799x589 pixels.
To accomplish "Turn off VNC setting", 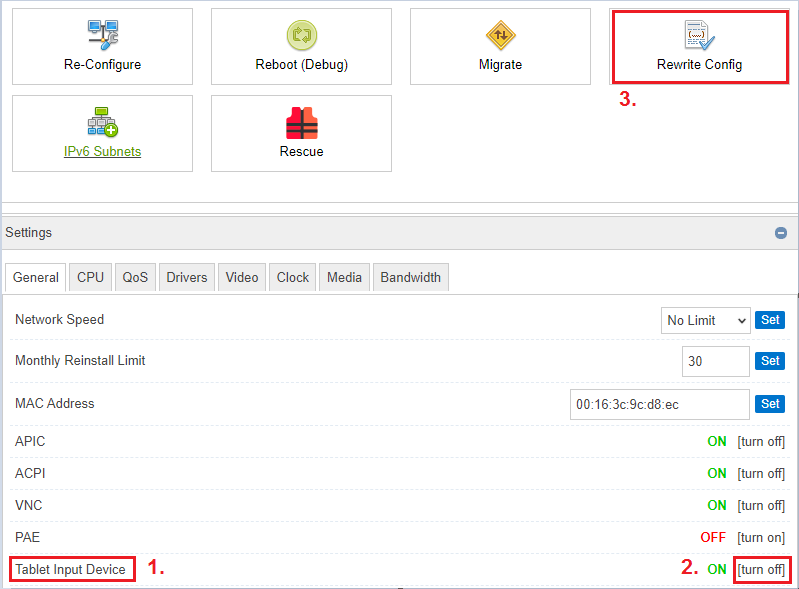I will (x=761, y=505).
